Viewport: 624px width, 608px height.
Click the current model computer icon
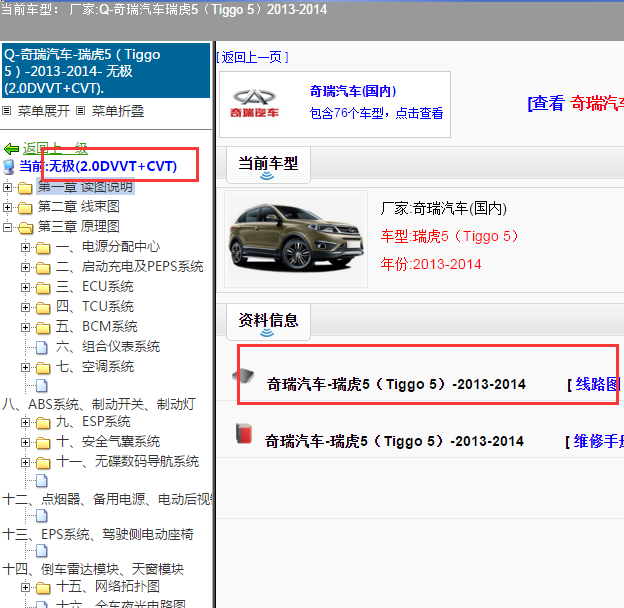9,167
